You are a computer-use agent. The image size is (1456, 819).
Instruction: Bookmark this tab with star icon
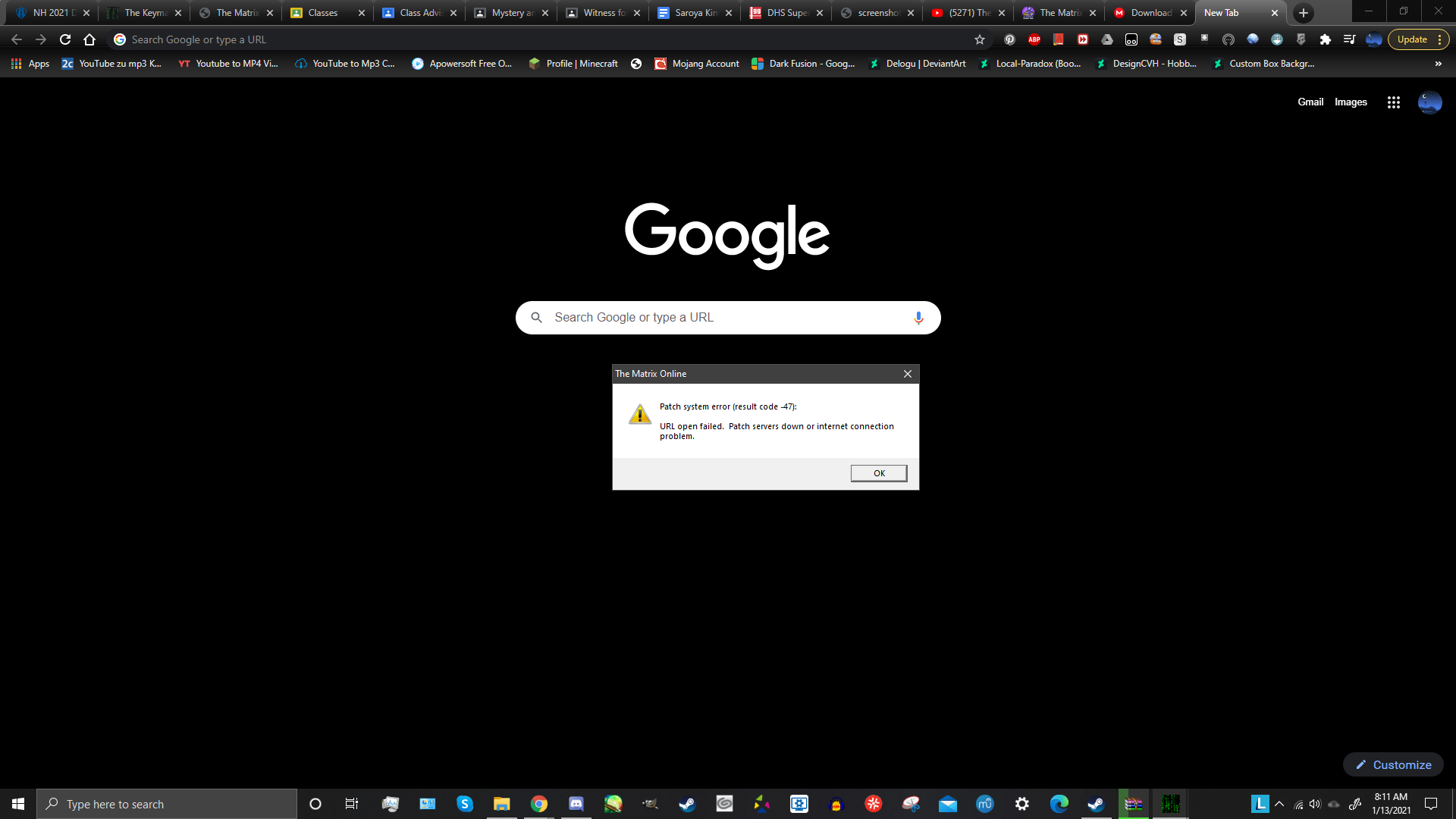(979, 39)
